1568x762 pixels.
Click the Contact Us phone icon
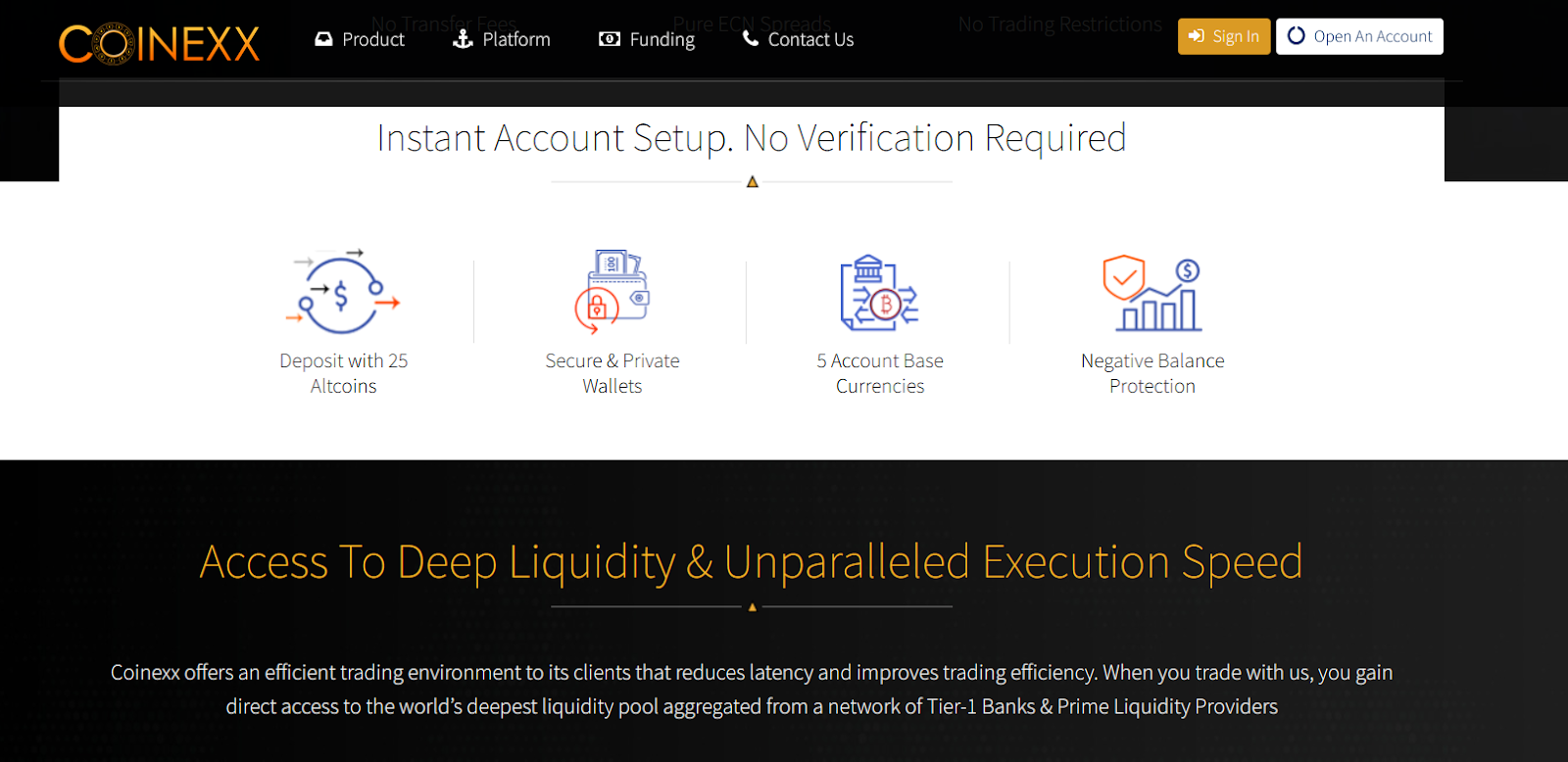pos(751,38)
